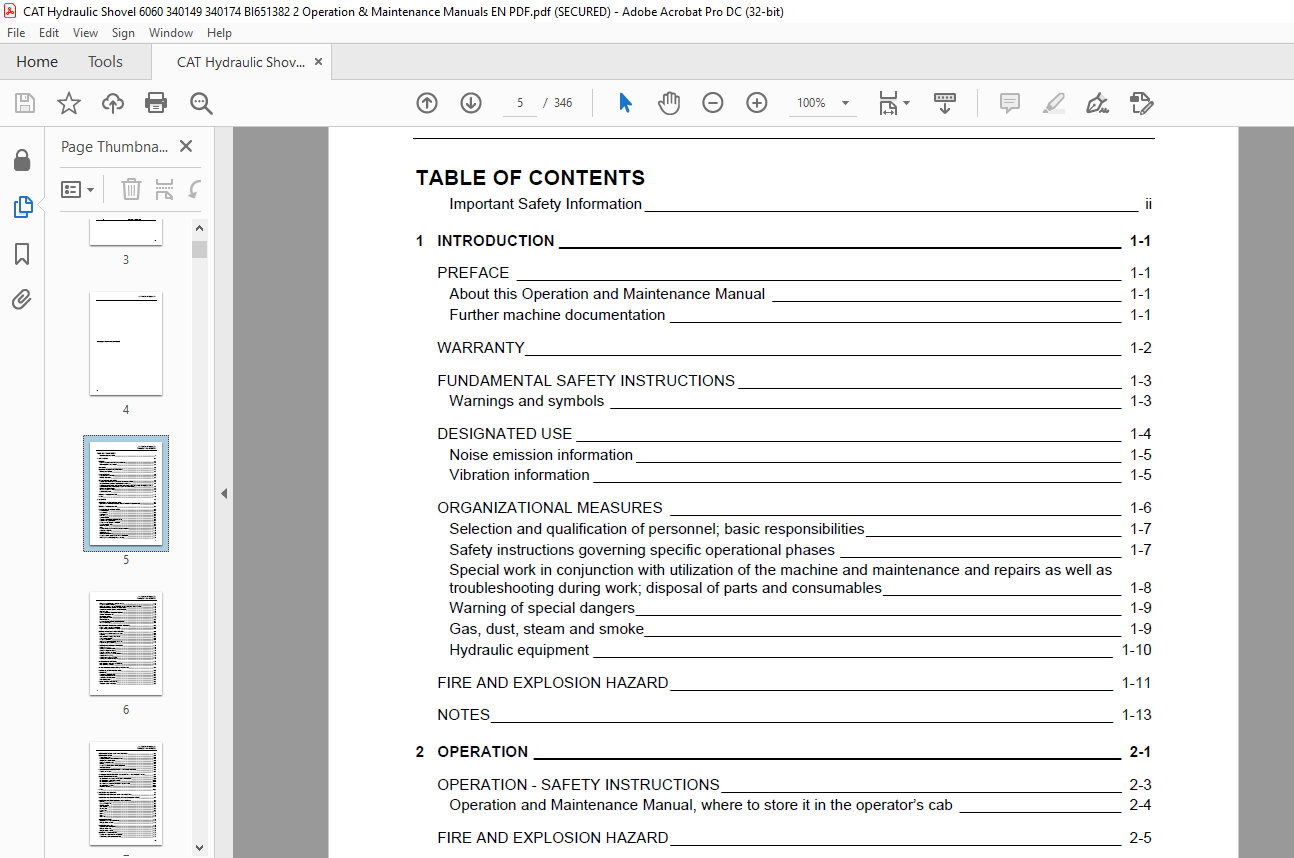The height and width of the screenshot is (858, 1294).
Task: Click the thumbnails panel scrollbar handle
Action: click(x=200, y=248)
